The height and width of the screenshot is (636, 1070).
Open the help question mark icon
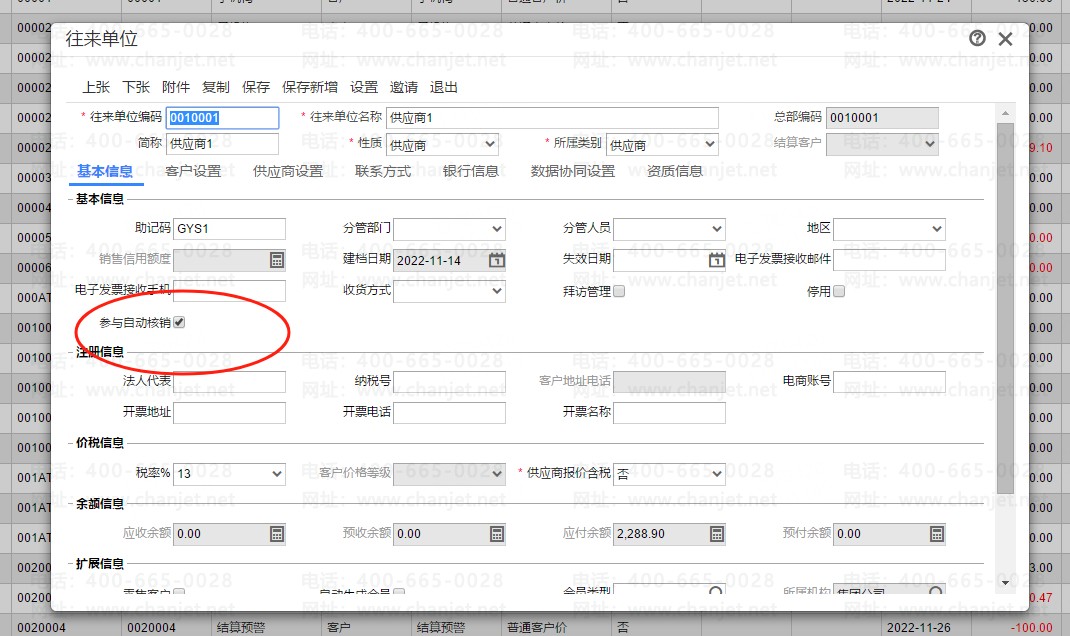click(977, 38)
